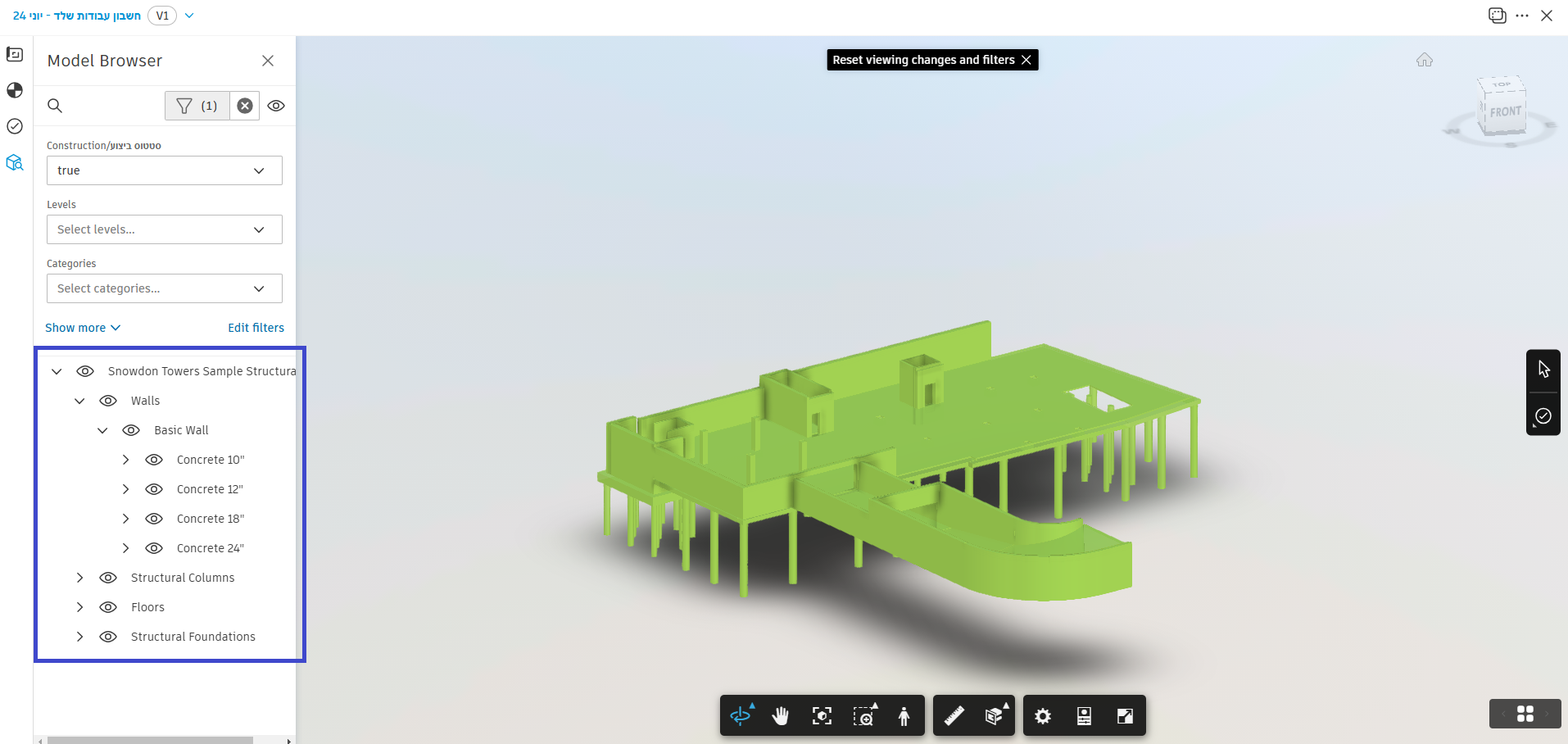This screenshot has width=1568, height=744.
Task: Open the viewer Settings gear
Action: (1042, 715)
